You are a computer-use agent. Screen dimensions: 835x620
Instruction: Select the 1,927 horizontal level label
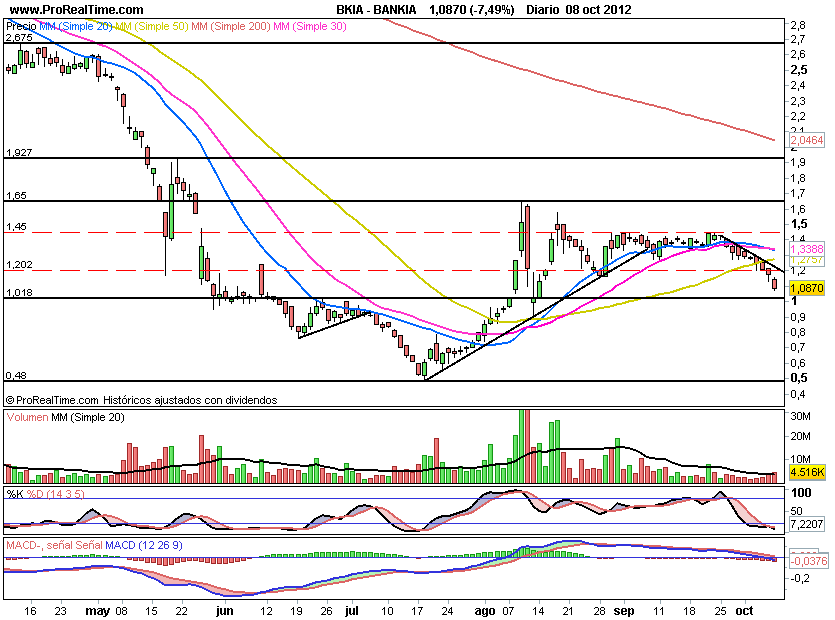(x=20, y=153)
